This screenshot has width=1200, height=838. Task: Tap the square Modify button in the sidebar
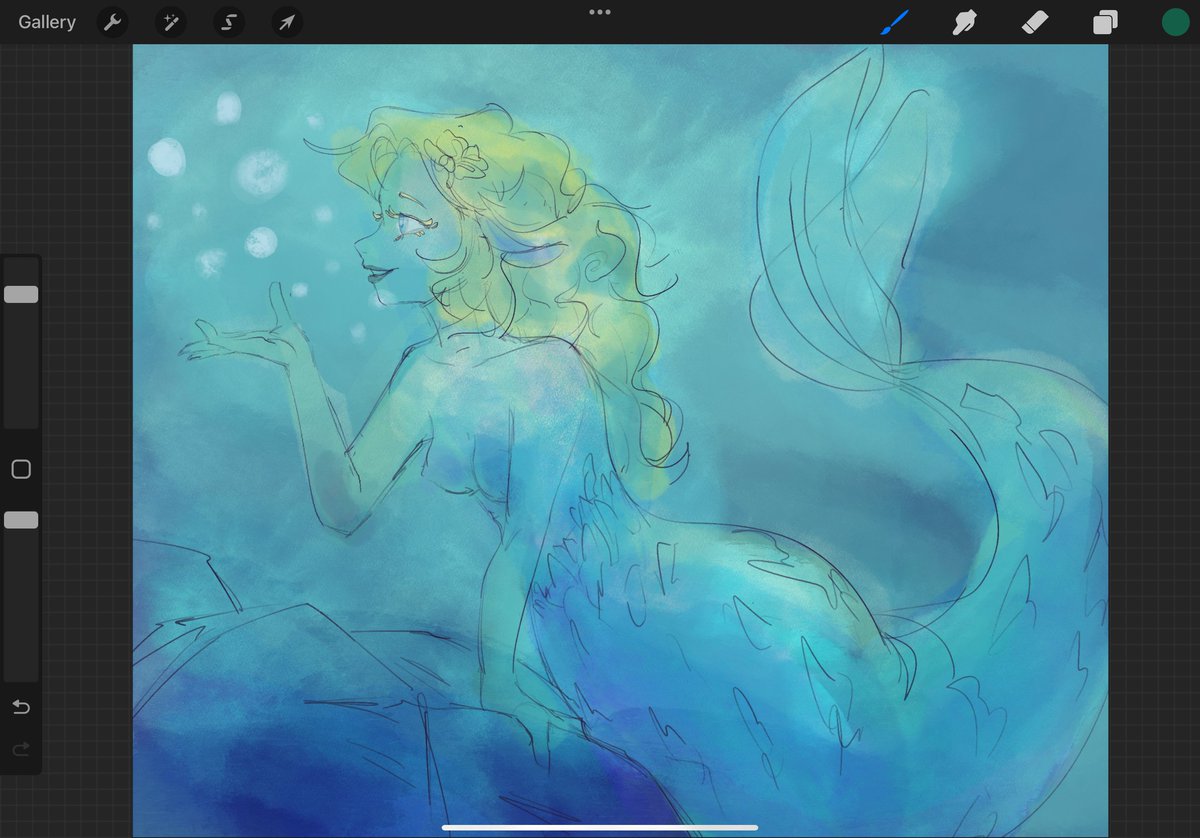[x=21, y=469]
